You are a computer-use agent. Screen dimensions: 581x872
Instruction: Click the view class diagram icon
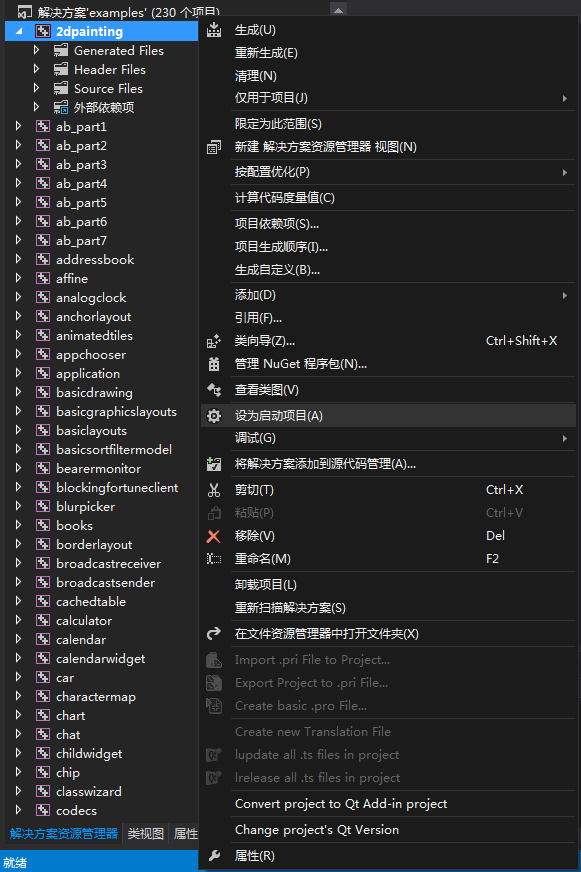(214, 390)
